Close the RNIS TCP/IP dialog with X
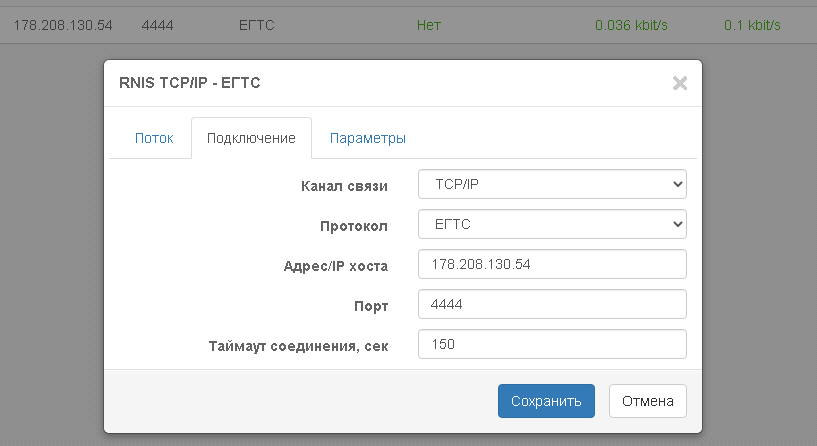Screen dimensions: 817x446 coord(679,83)
